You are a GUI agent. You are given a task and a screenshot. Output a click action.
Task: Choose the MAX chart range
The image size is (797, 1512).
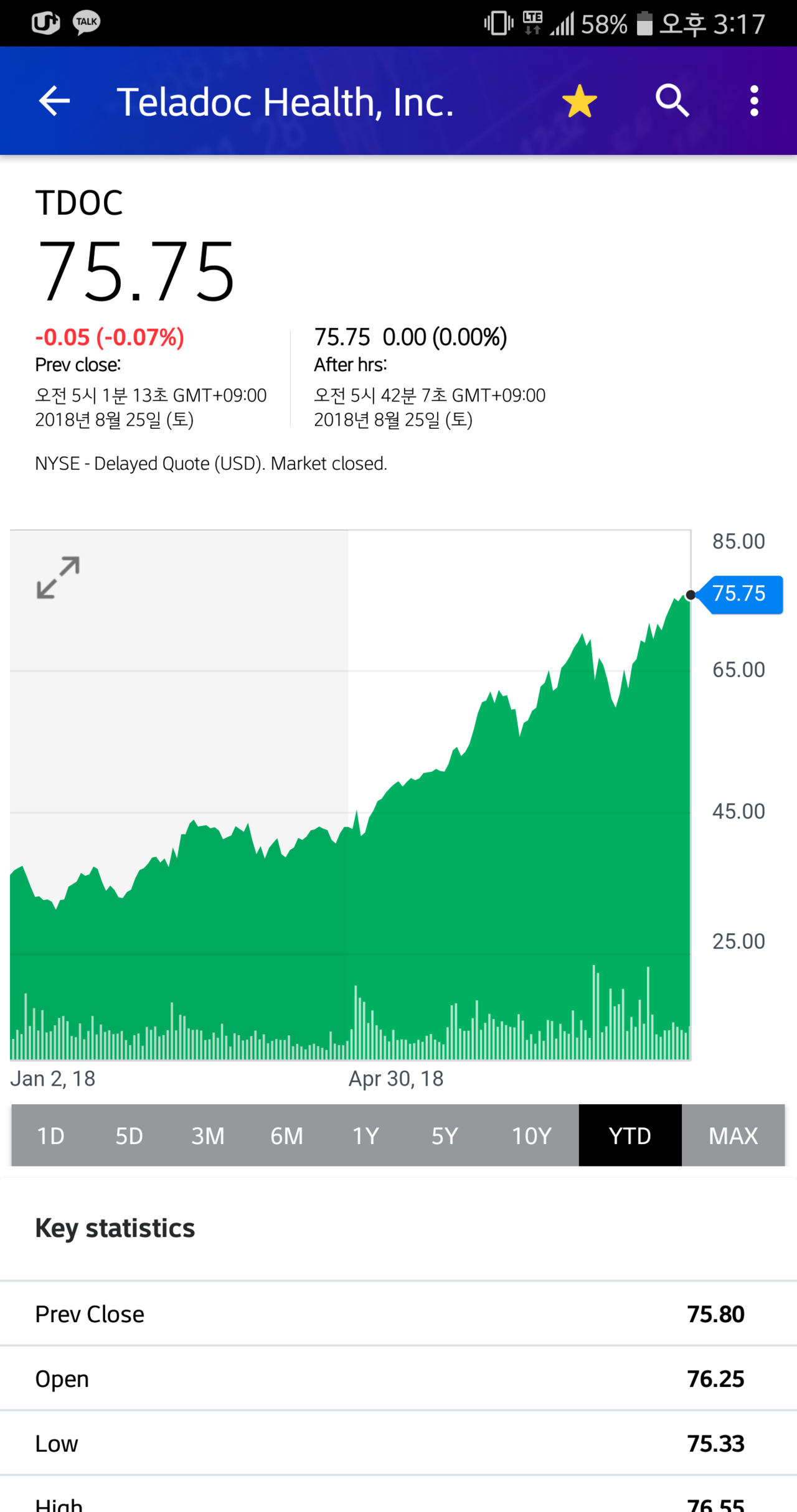733,1136
